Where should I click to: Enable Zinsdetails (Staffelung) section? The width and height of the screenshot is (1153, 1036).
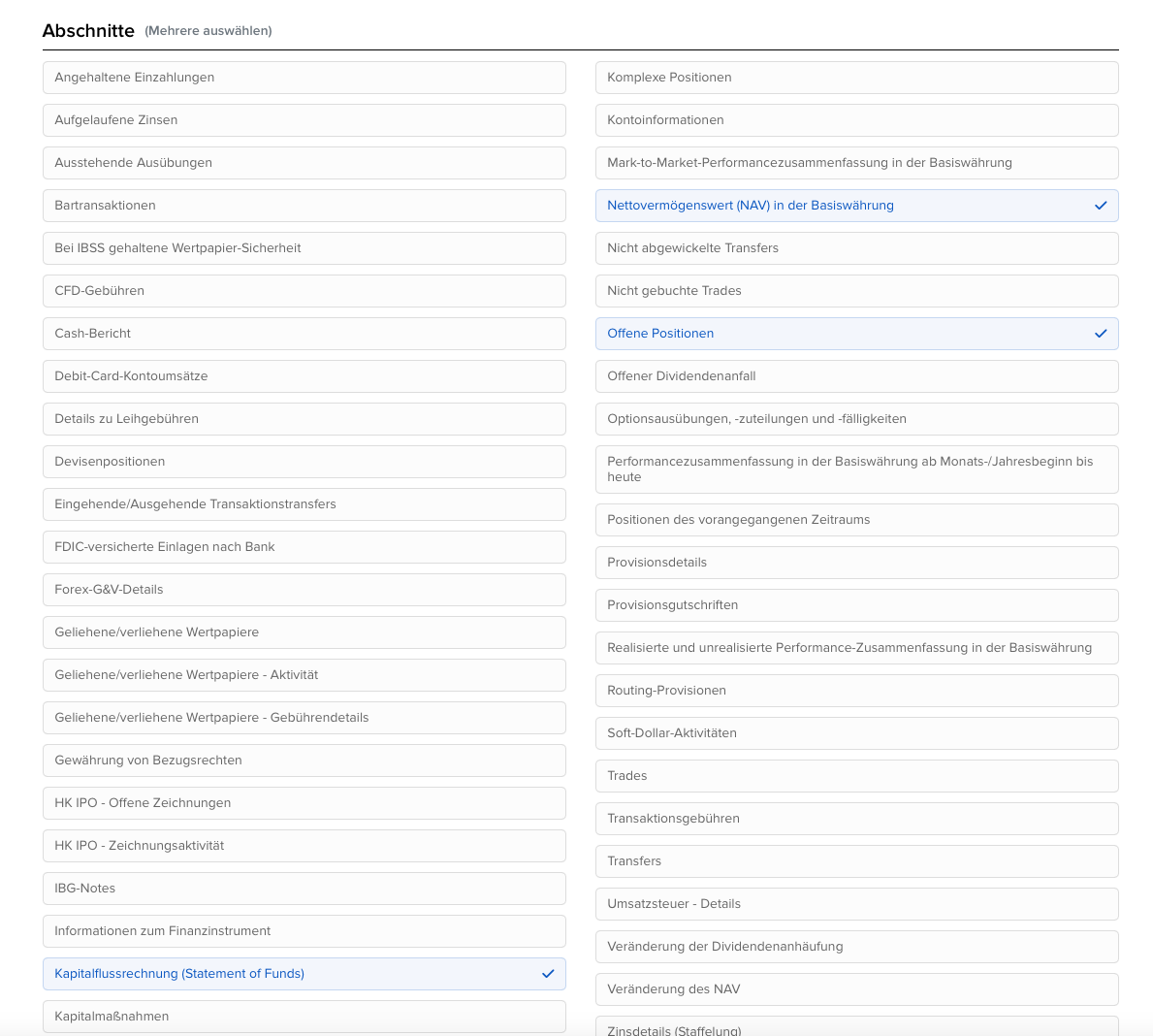click(x=856, y=1026)
